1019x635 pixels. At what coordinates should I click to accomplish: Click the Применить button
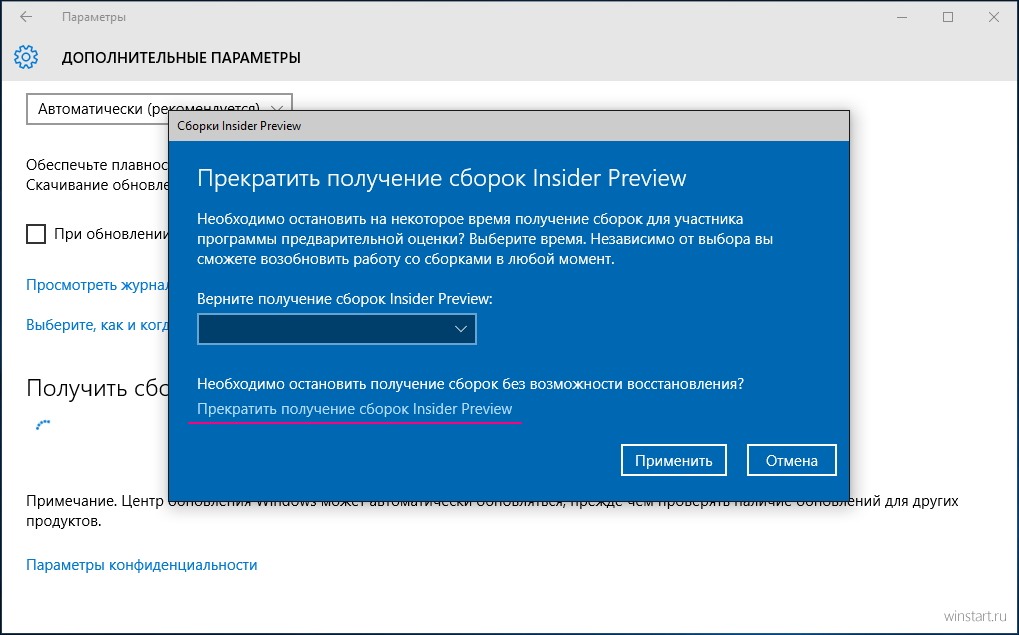click(673, 460)
